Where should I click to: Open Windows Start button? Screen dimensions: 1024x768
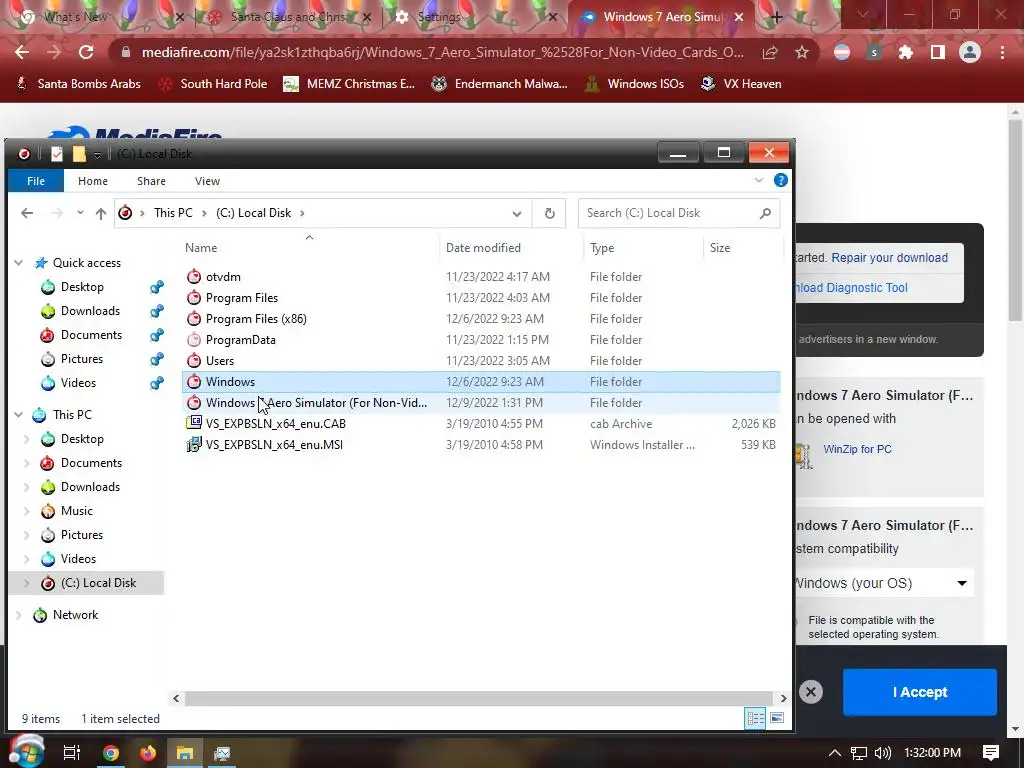pos(26,752)
